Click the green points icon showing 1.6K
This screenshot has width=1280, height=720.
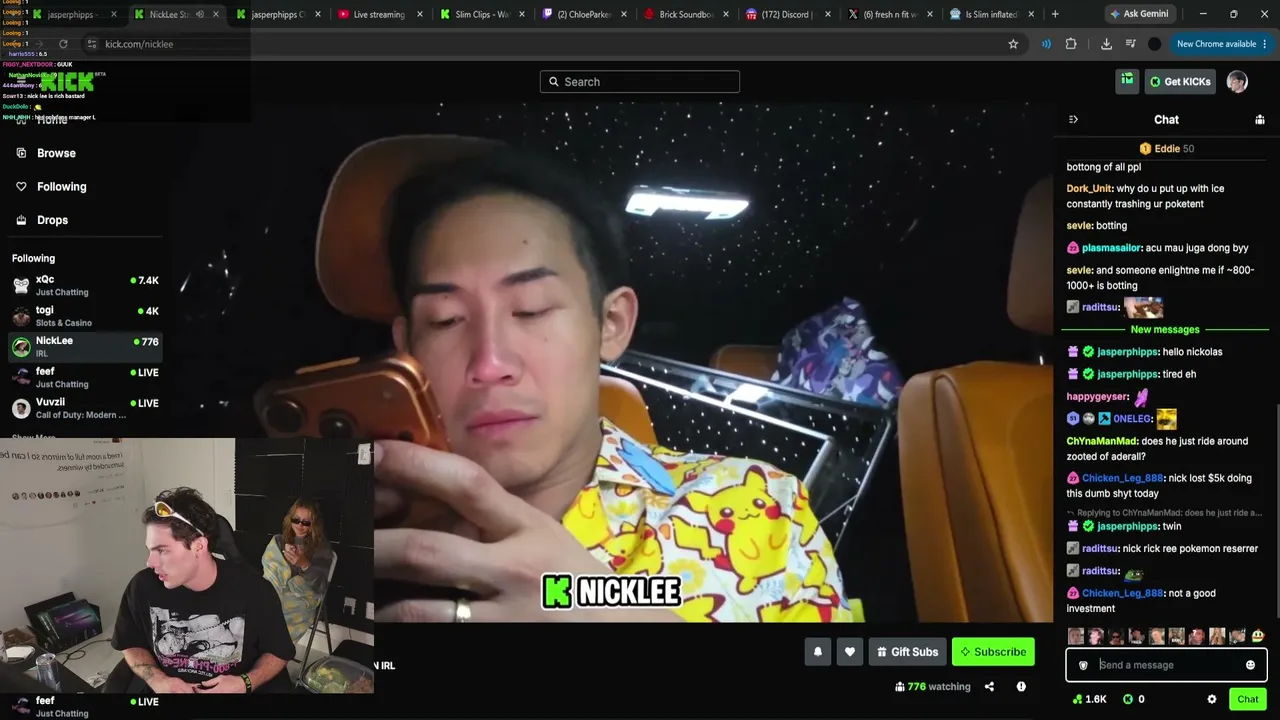coord(1077,699)
